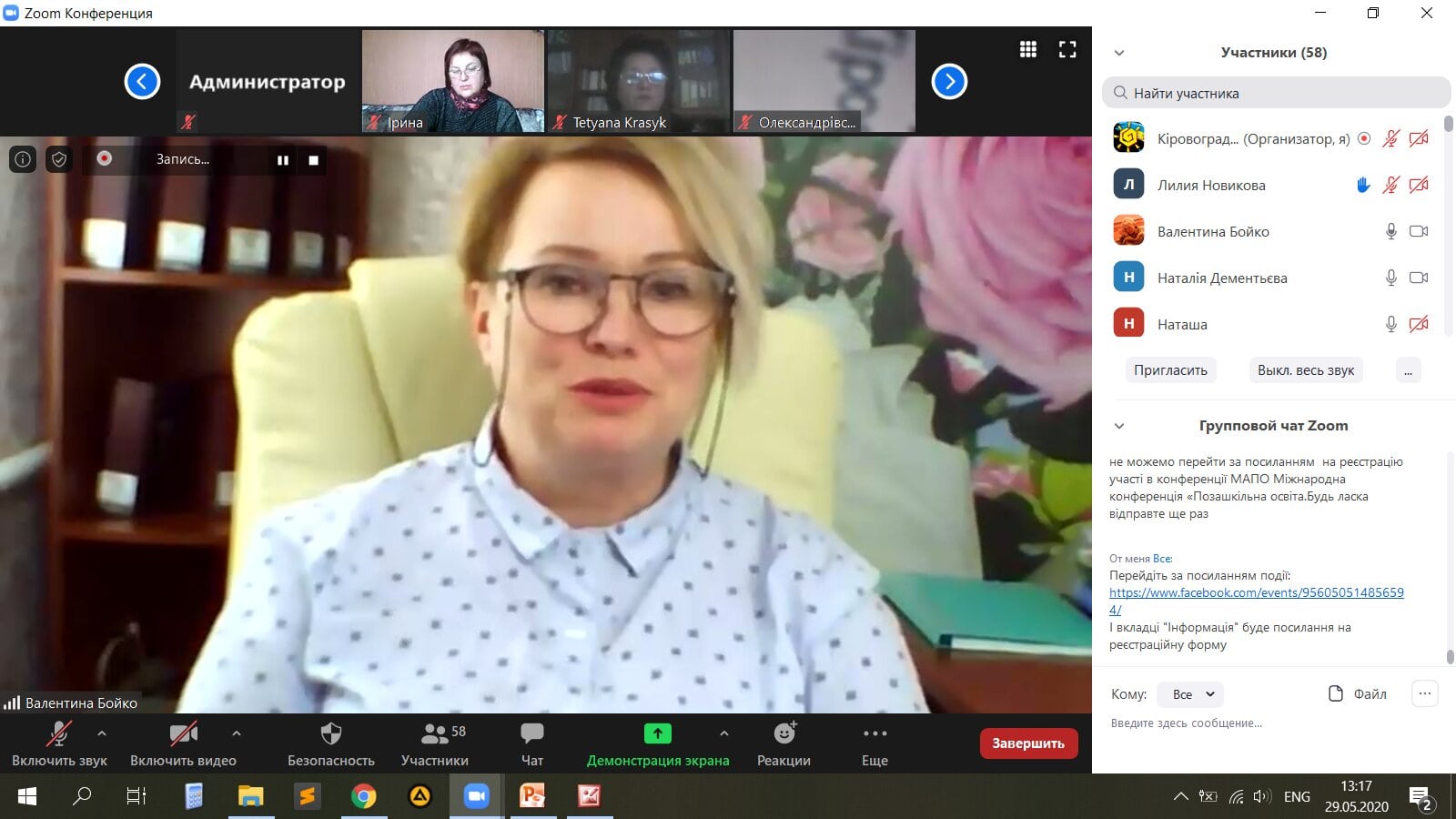Open the Facebook event link
Image resolution: width=1456 pixels, height=819 pixels.
tap(1256, 592)
